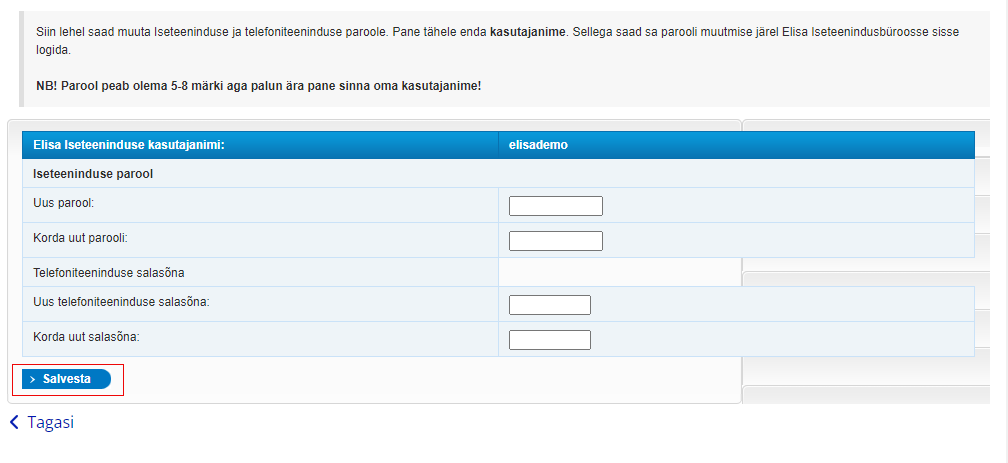Click the elisademo username value
Screen dimensions: 1008x463
(539, 145)
